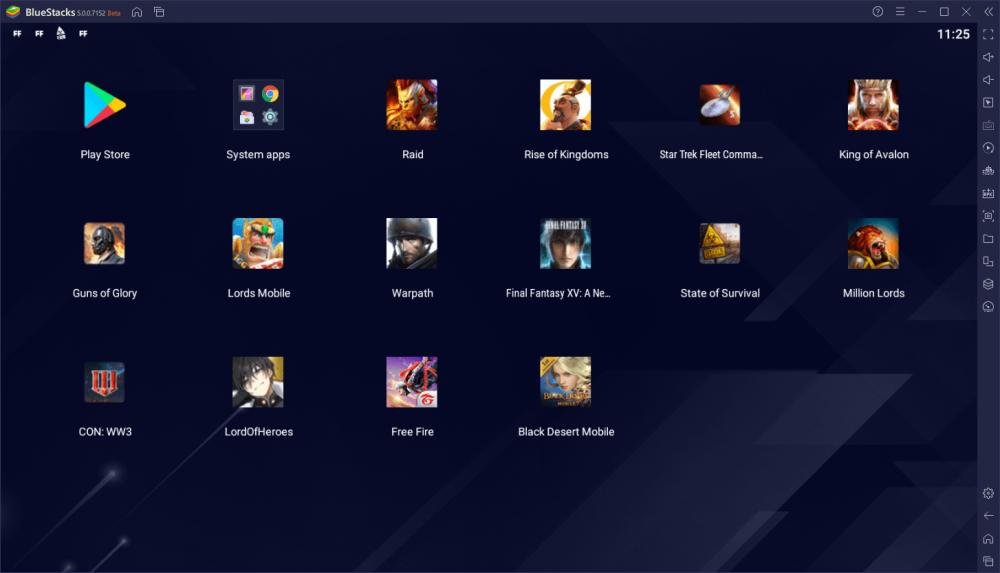Click the BlueStacks logo in title bar
The height and width of the screenshot is (573, 1000).
[x=13, y=11]
